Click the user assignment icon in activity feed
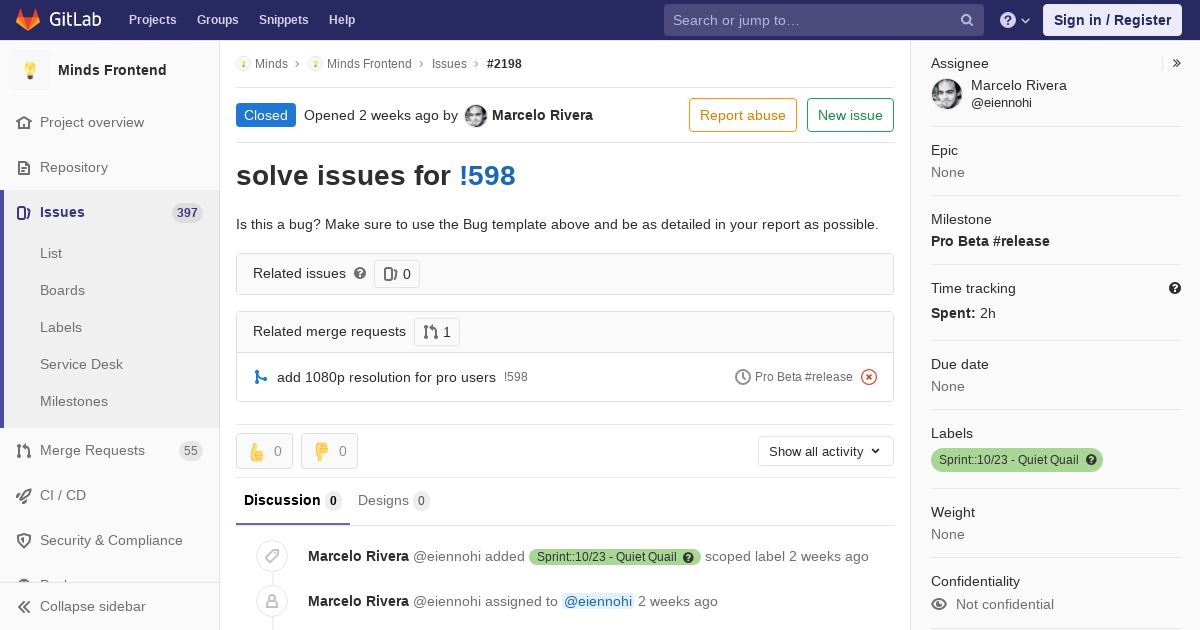Viewport: 1200px width, 630px height. point(272,601)
